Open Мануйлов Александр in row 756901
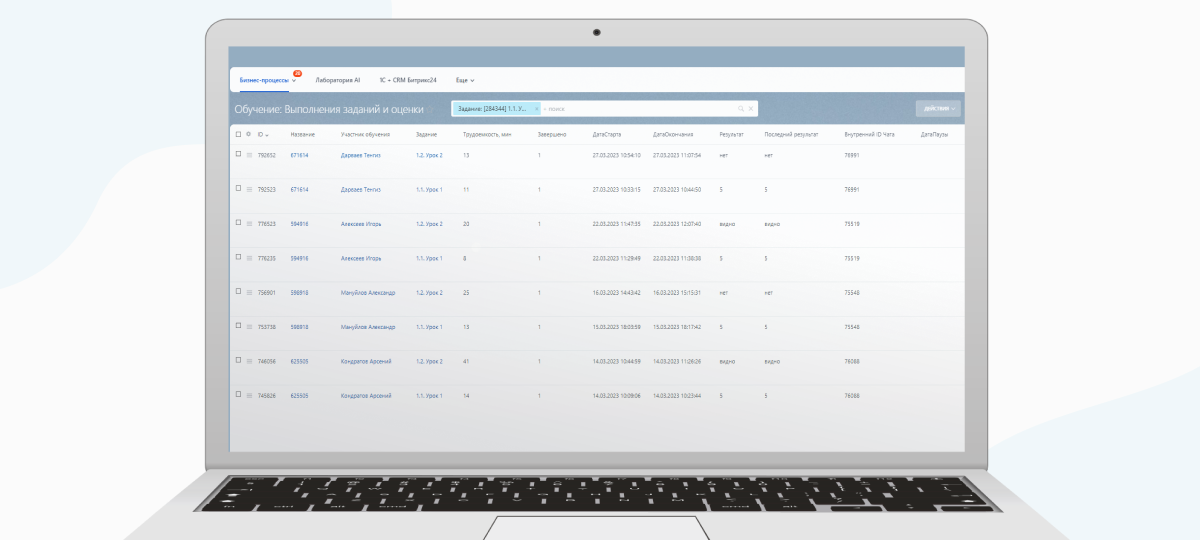Screen dimensions: 1200x540 pos(368,293)
